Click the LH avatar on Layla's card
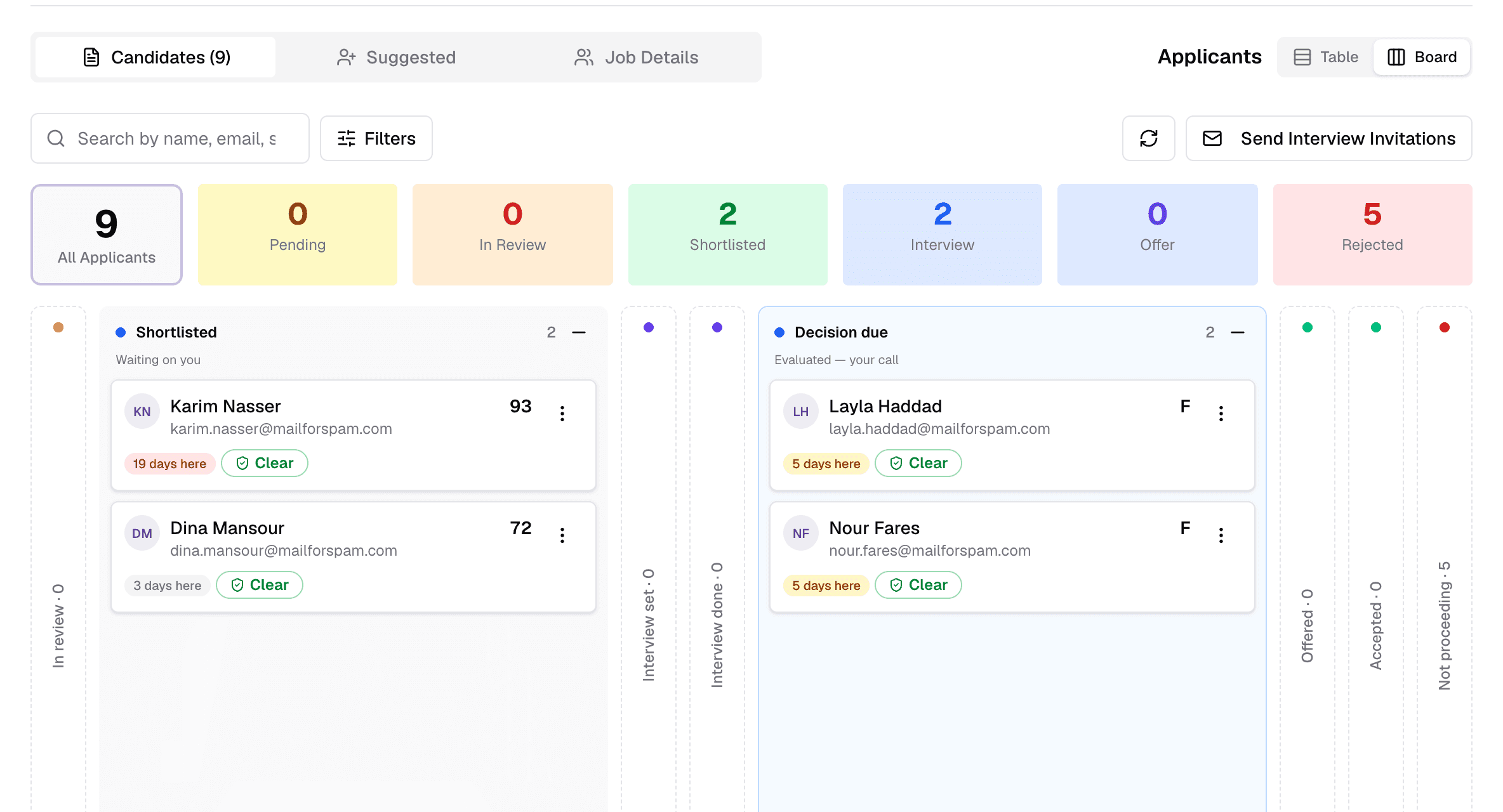The width and height of the screenshot is (1503, 812). coord(801,412)
